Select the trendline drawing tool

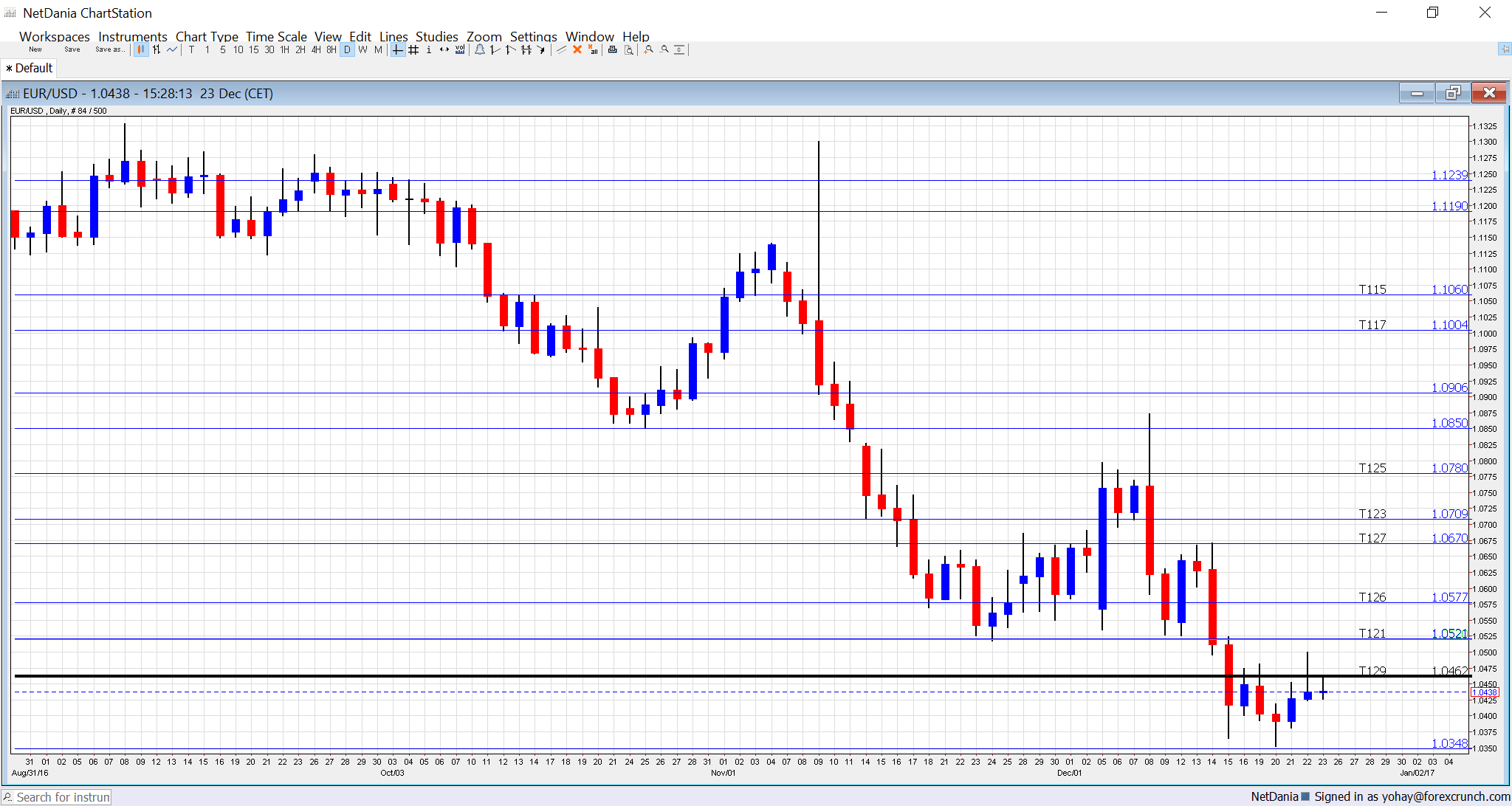tap(495, 49)
